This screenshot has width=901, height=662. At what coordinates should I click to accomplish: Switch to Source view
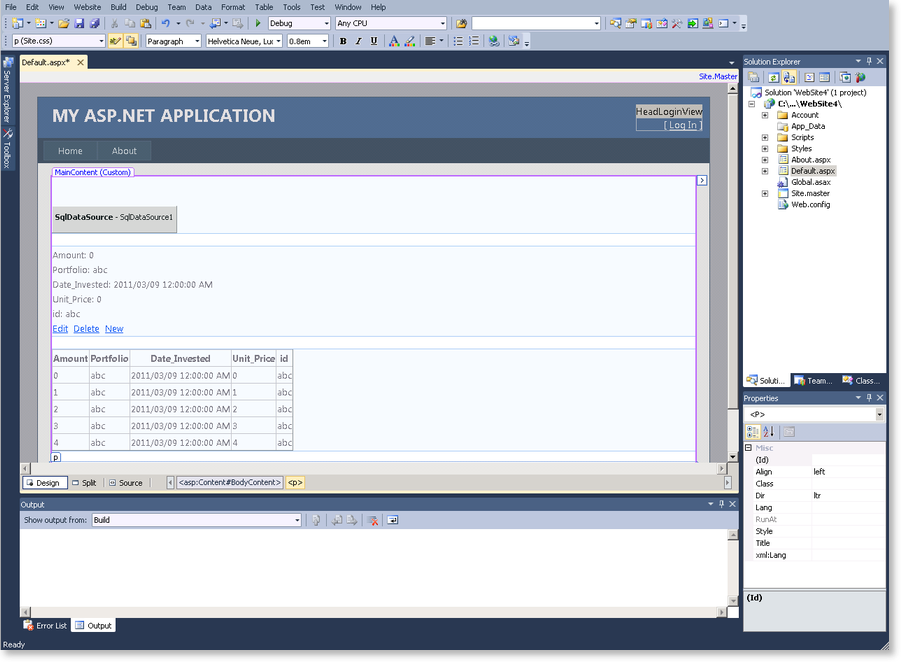coord(126,483)
